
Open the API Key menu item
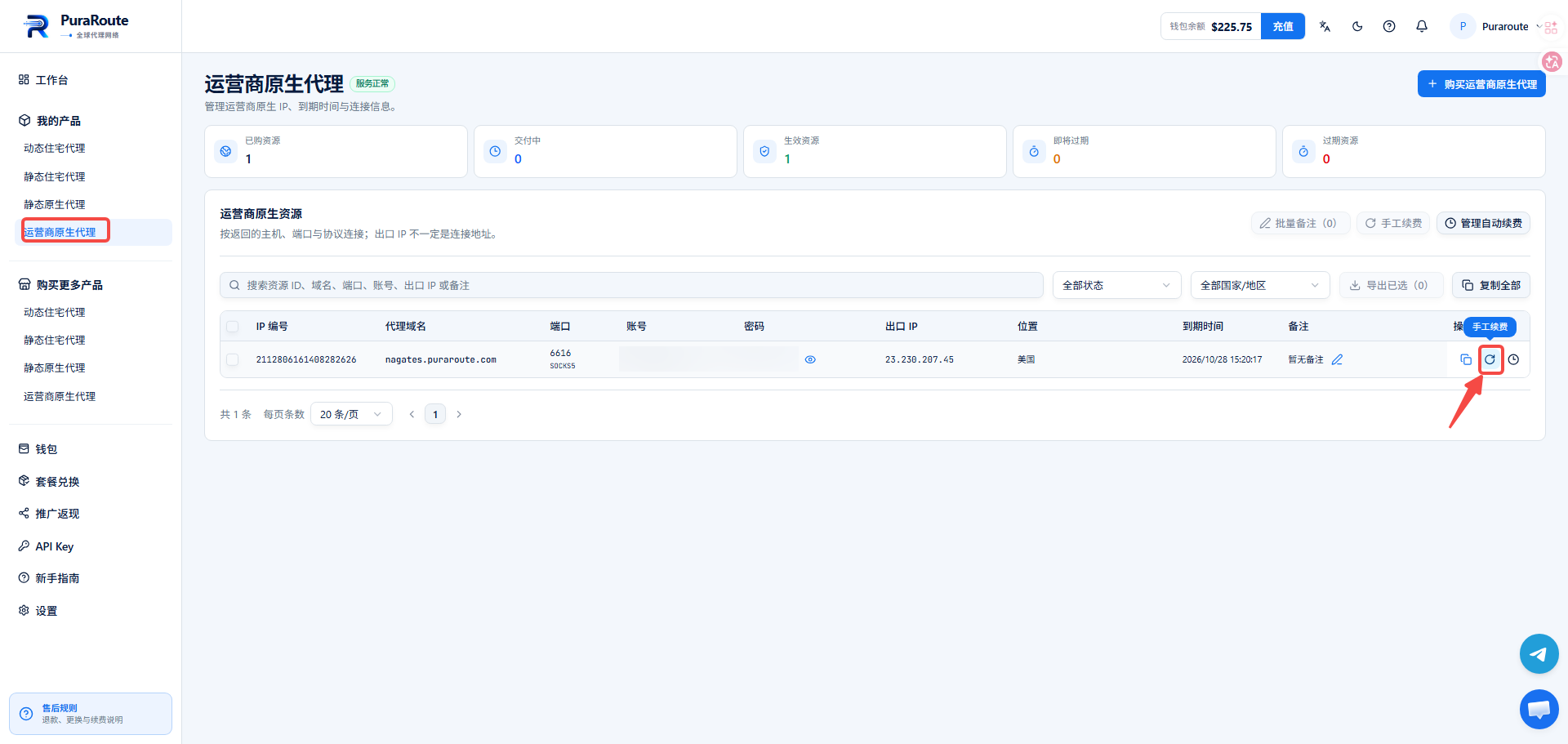coord(54,546)
